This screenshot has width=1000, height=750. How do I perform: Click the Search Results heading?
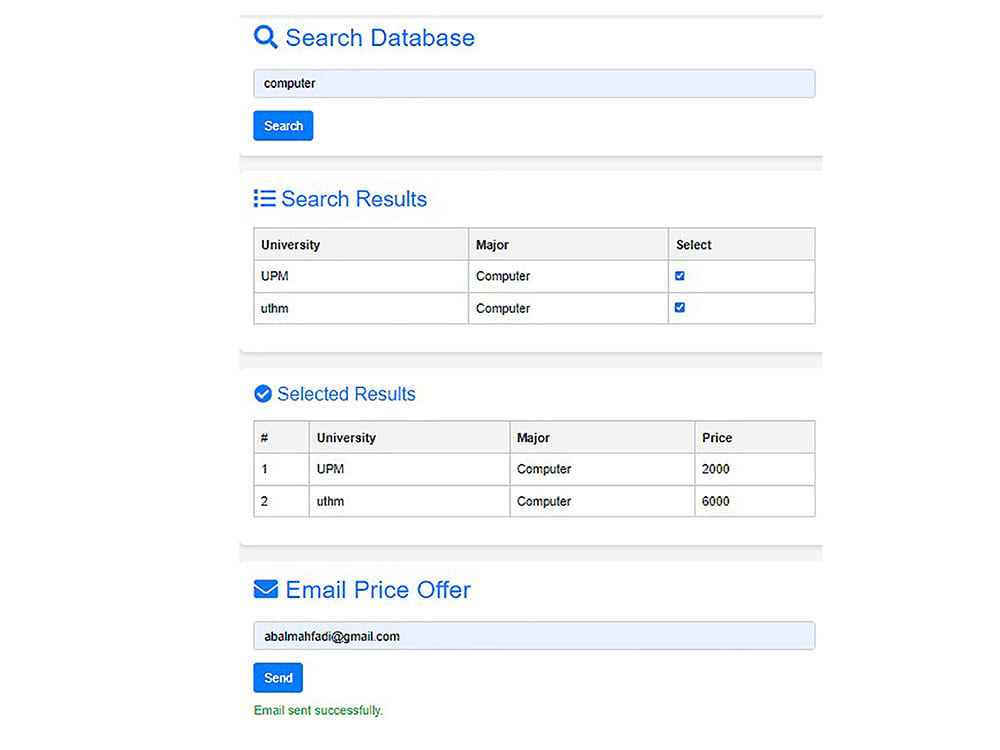pos(354,199)
